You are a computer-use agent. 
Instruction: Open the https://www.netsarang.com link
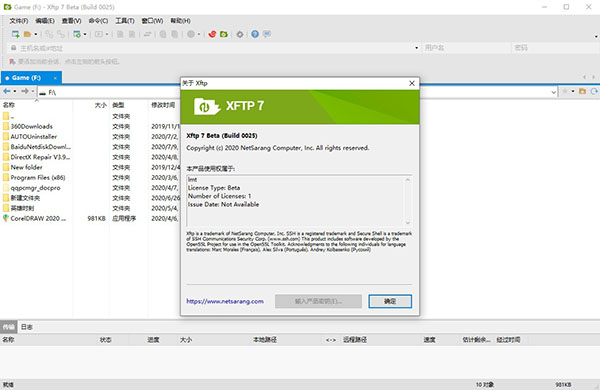tap(225, 301)
